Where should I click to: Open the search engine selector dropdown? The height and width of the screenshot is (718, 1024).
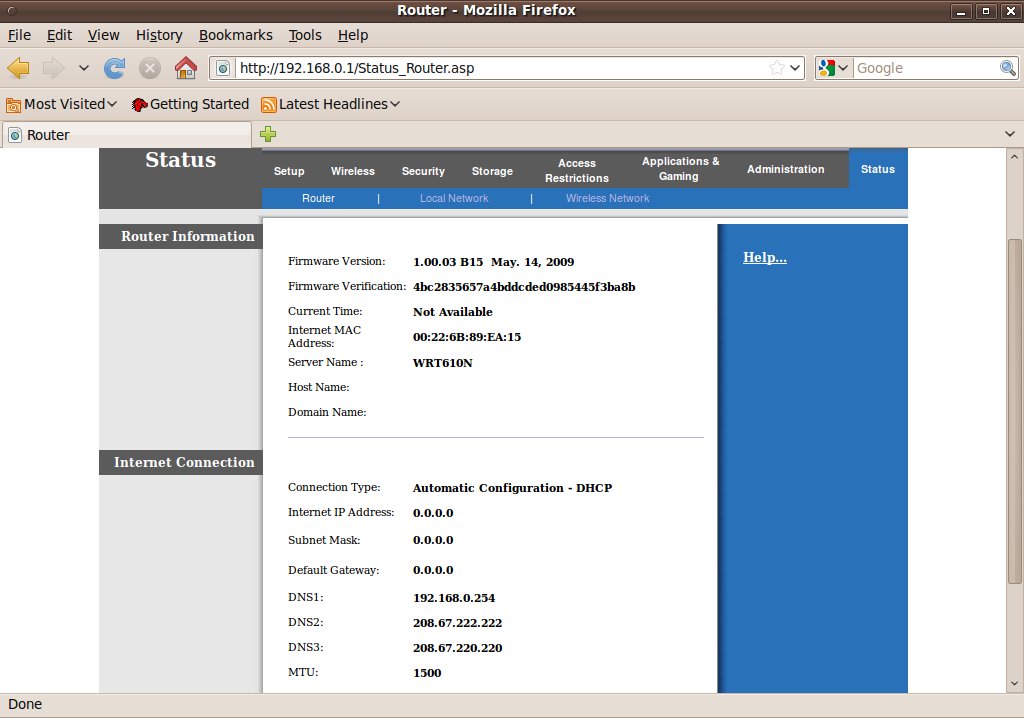(833, 68)
